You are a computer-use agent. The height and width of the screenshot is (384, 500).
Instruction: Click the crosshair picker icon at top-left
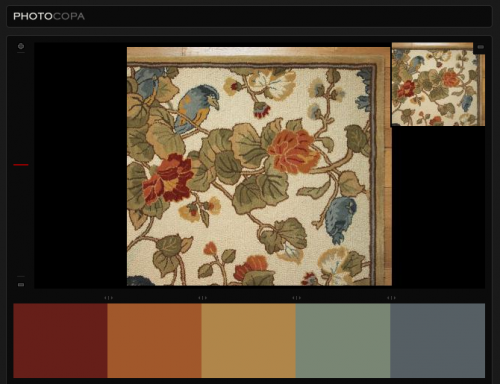click(21, 46)
